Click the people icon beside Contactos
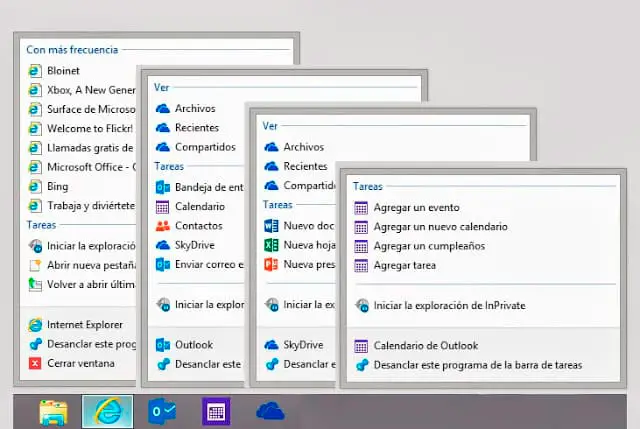Screen dimensions: 640x429 coord(163,226)
